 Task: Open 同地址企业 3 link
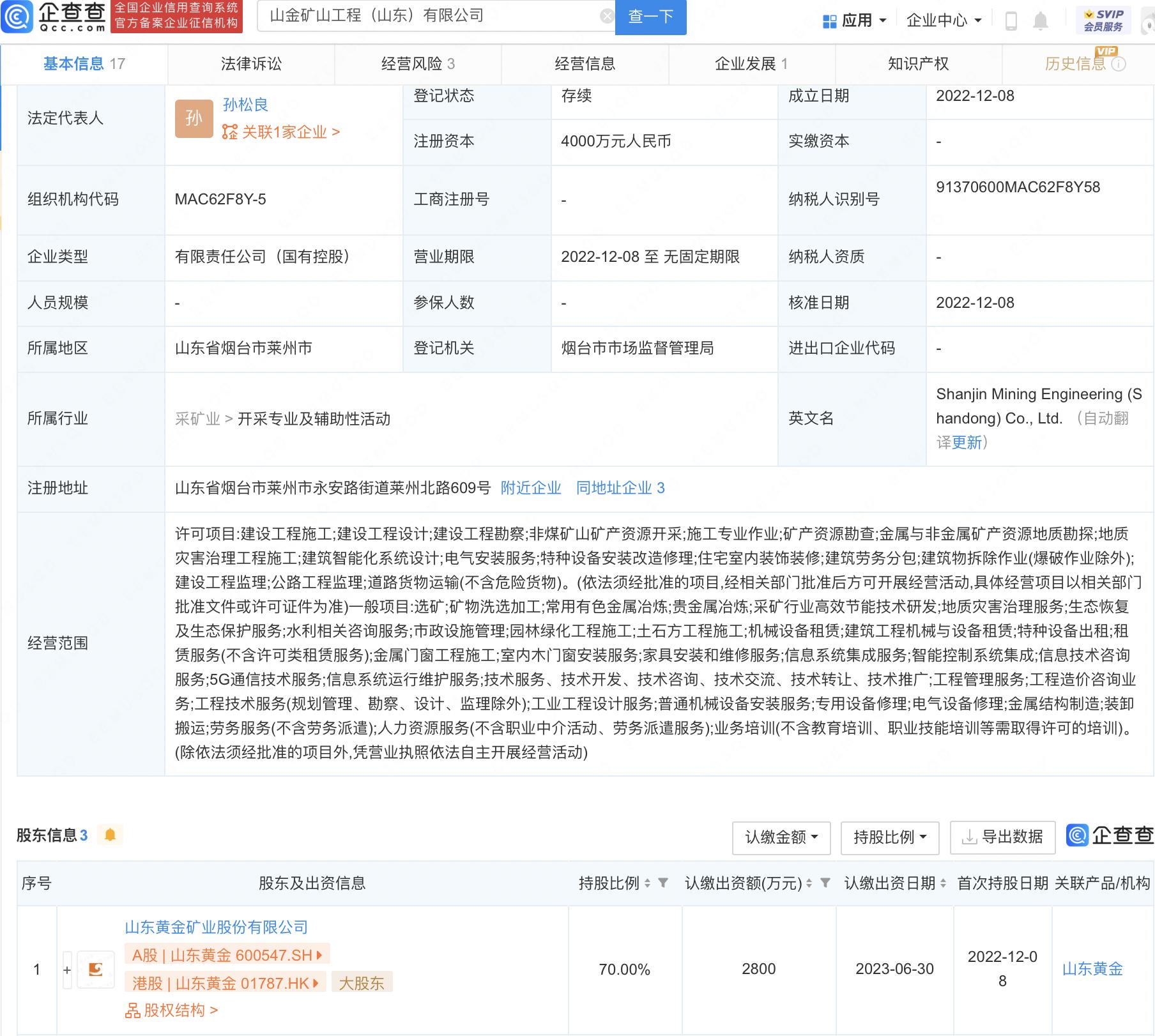pos(620,488)
